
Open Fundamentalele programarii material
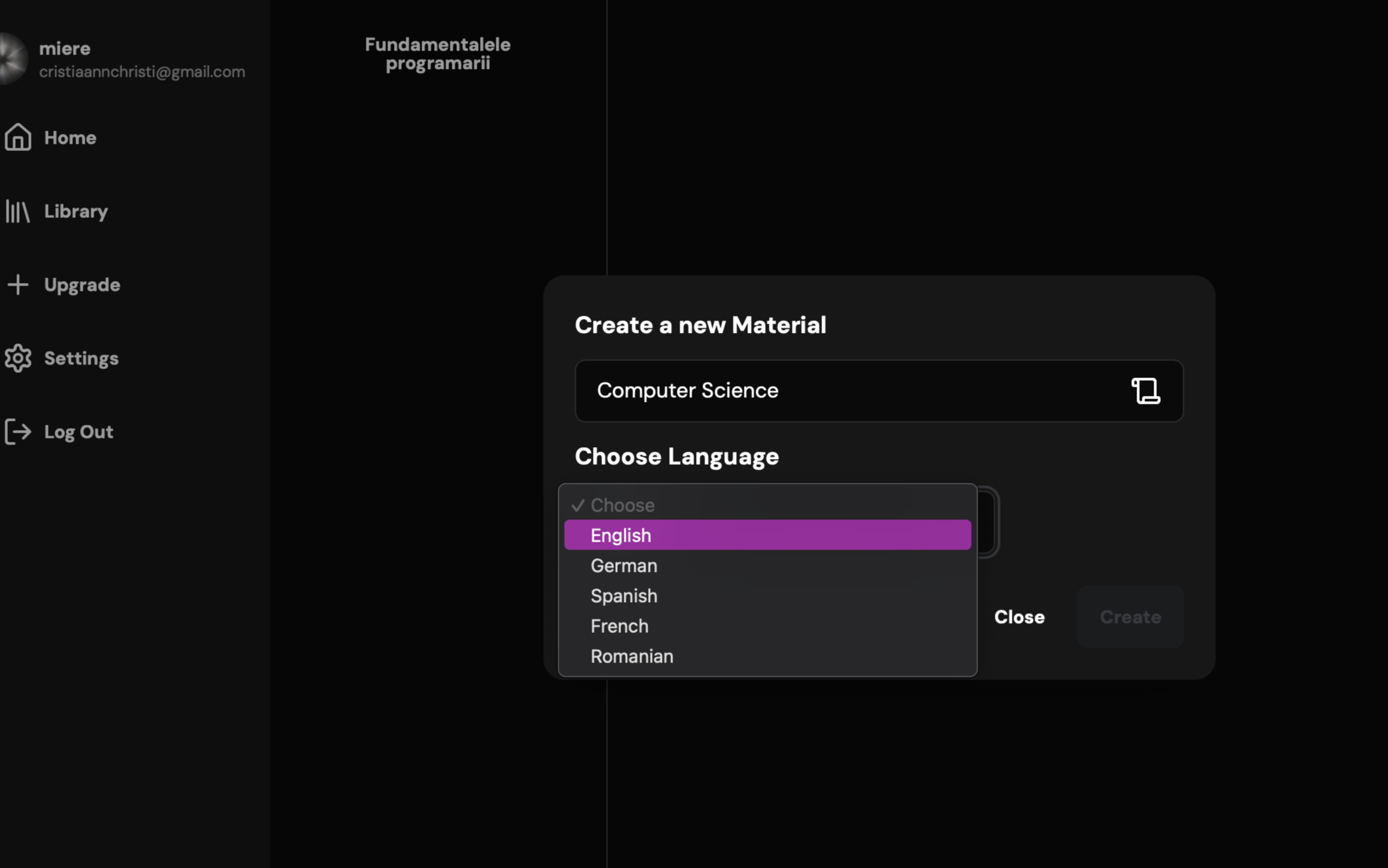(437, 54)
